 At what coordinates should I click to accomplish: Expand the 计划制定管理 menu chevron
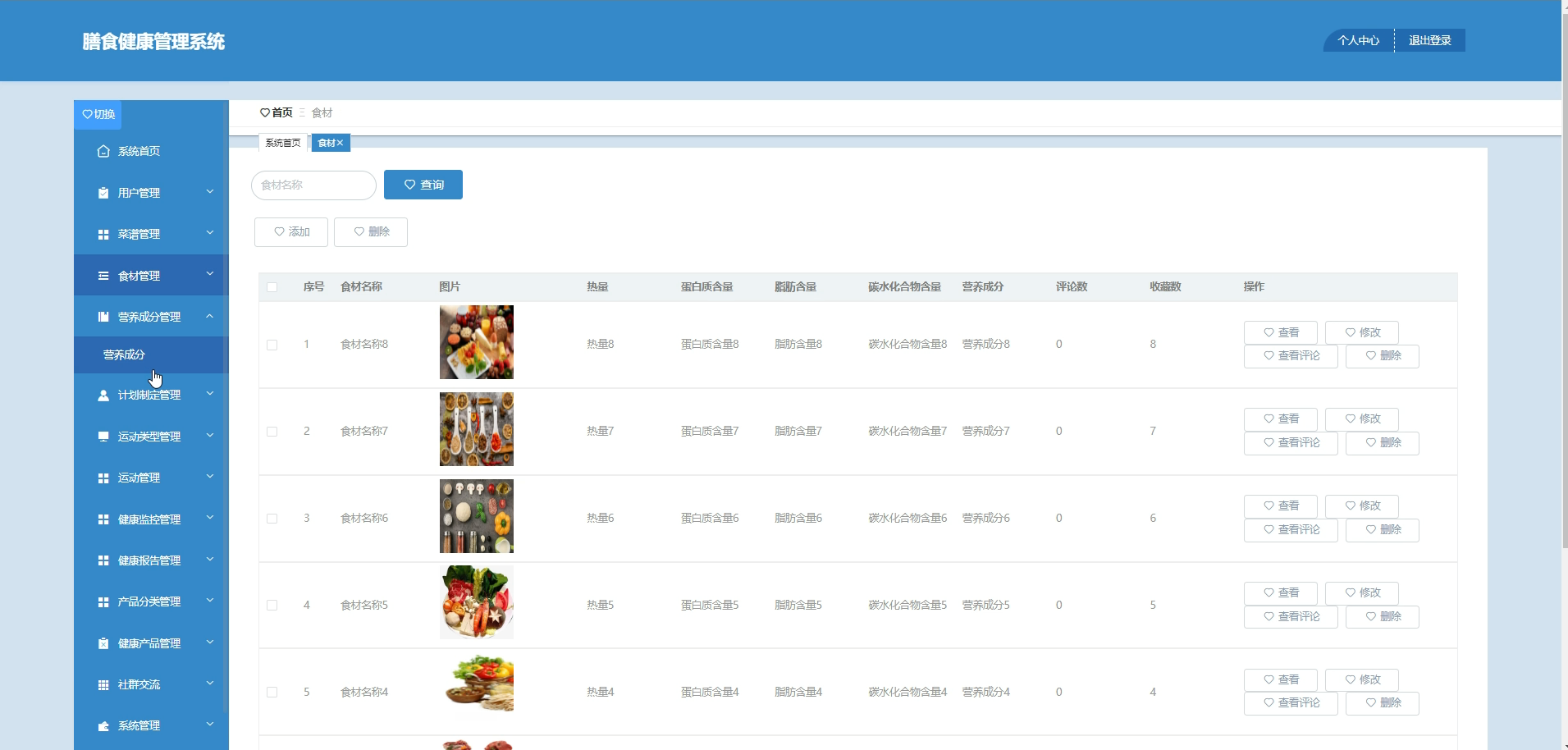[210, 395]
